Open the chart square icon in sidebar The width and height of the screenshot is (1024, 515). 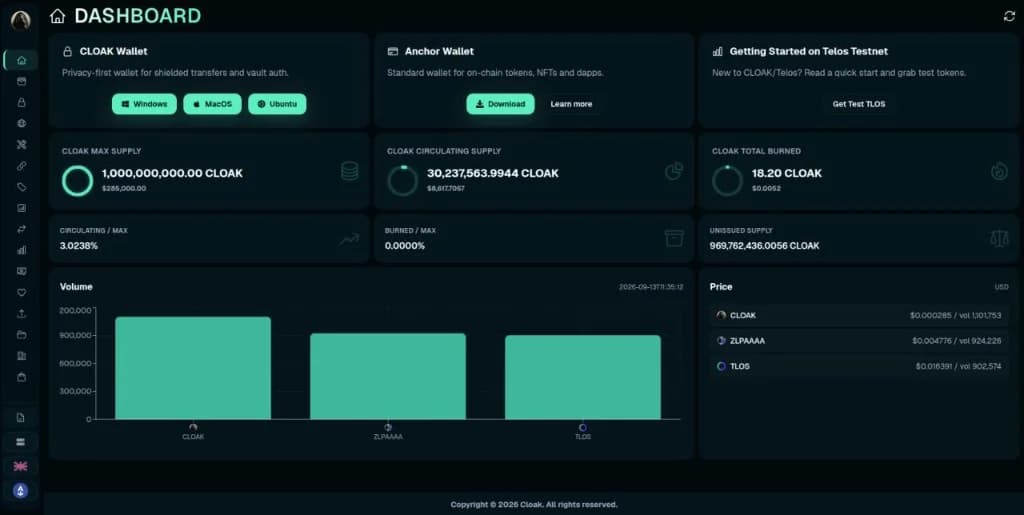21,208
